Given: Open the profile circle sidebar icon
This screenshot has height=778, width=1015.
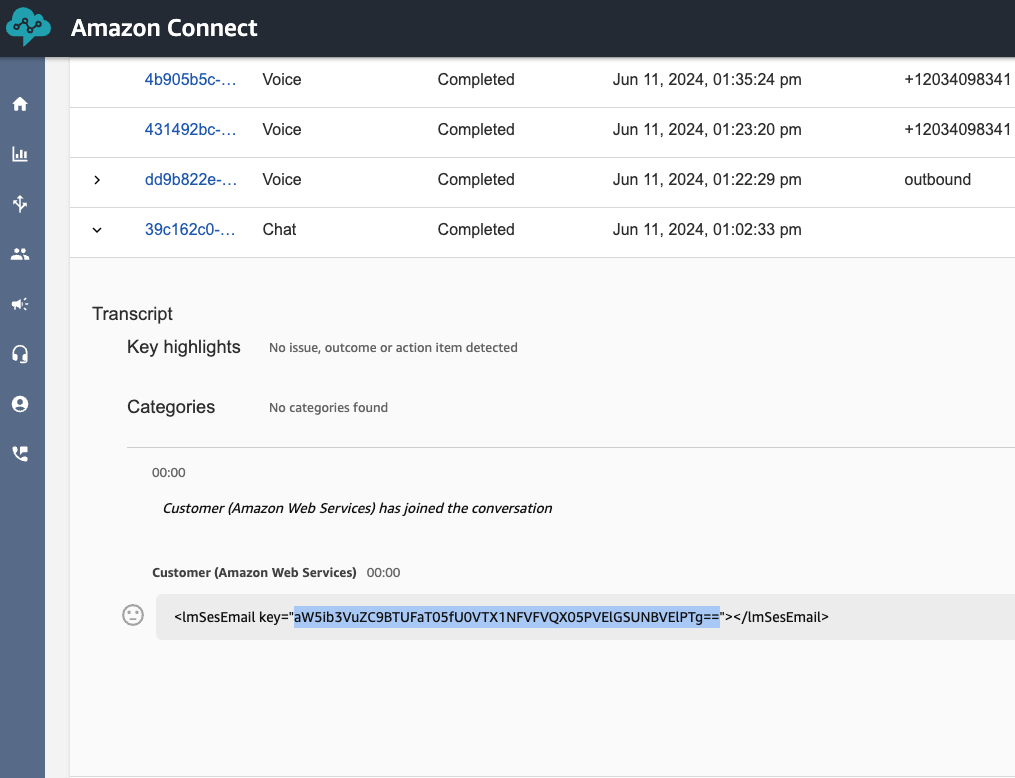Looking at the screenshot, I should tap(20, 404).
